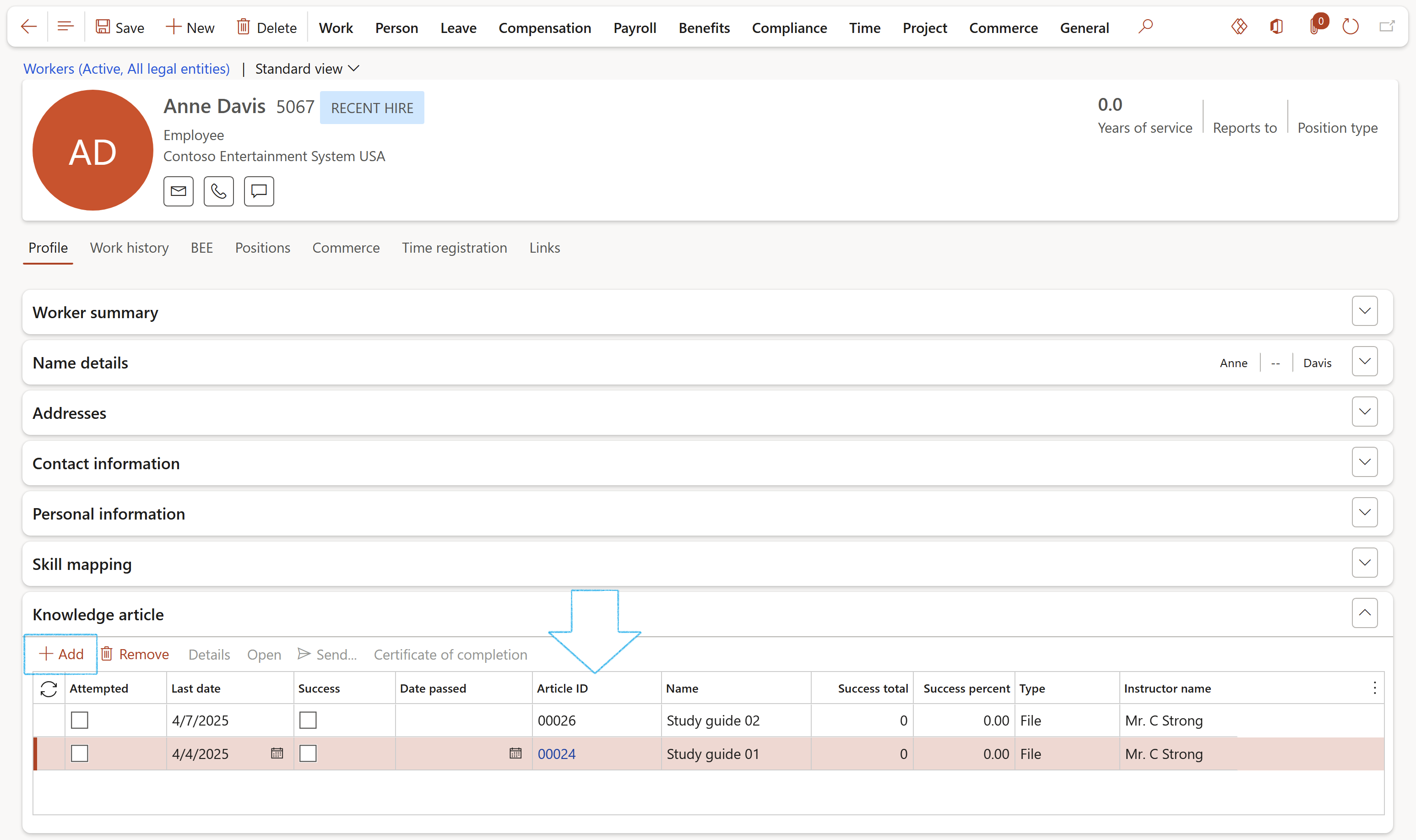The height and width of the screenshot is (840, 1416).
Task: Open the Commerce menu in top bar
Action: tap(1003, 28)
